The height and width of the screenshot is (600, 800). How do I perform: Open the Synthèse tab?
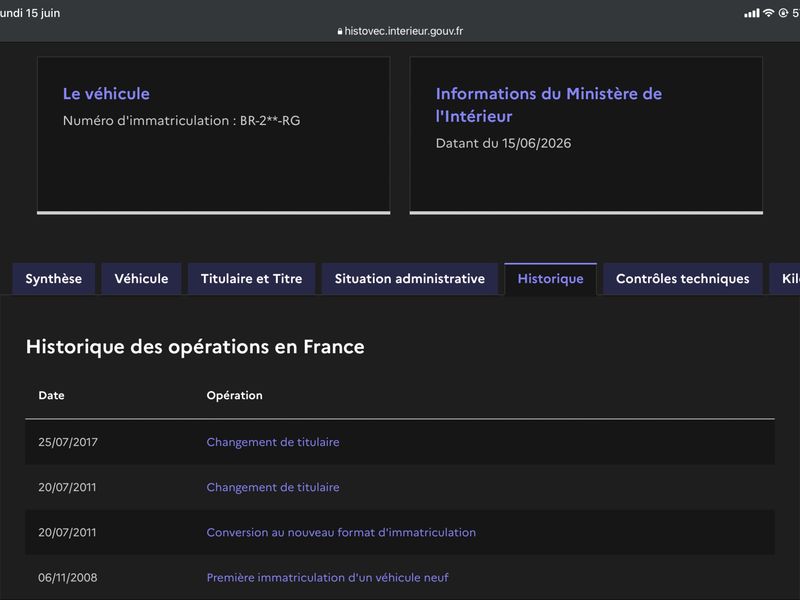pos(54,279)
